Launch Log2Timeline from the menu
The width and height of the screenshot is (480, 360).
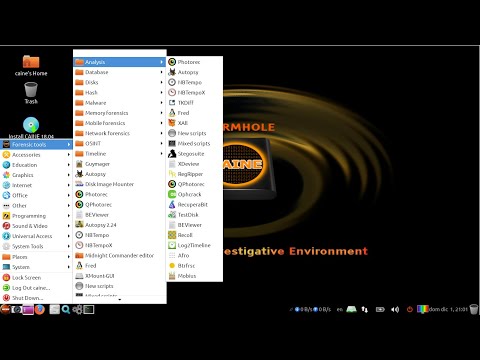pyautogui.click(x=195, y=245)
